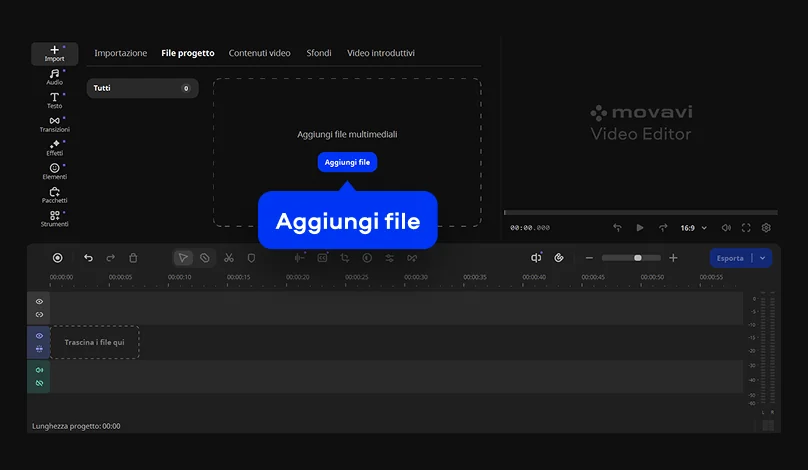Open the Sfondi tab
The height and width of the screenshot is (470, 808).
tap(319, 53)
